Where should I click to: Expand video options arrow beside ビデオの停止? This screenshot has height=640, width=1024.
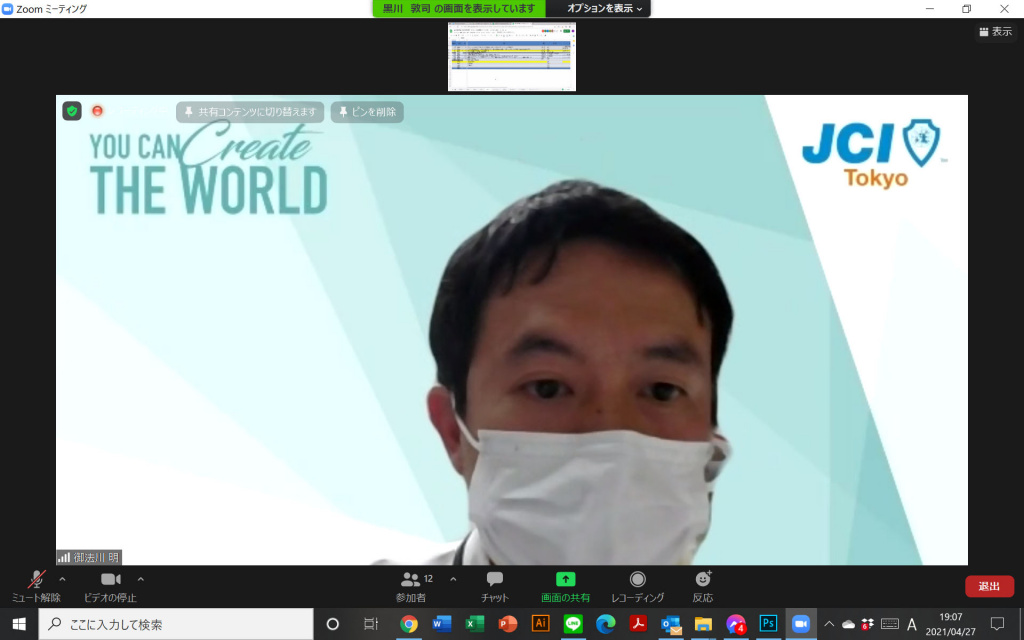pos(140,579)
